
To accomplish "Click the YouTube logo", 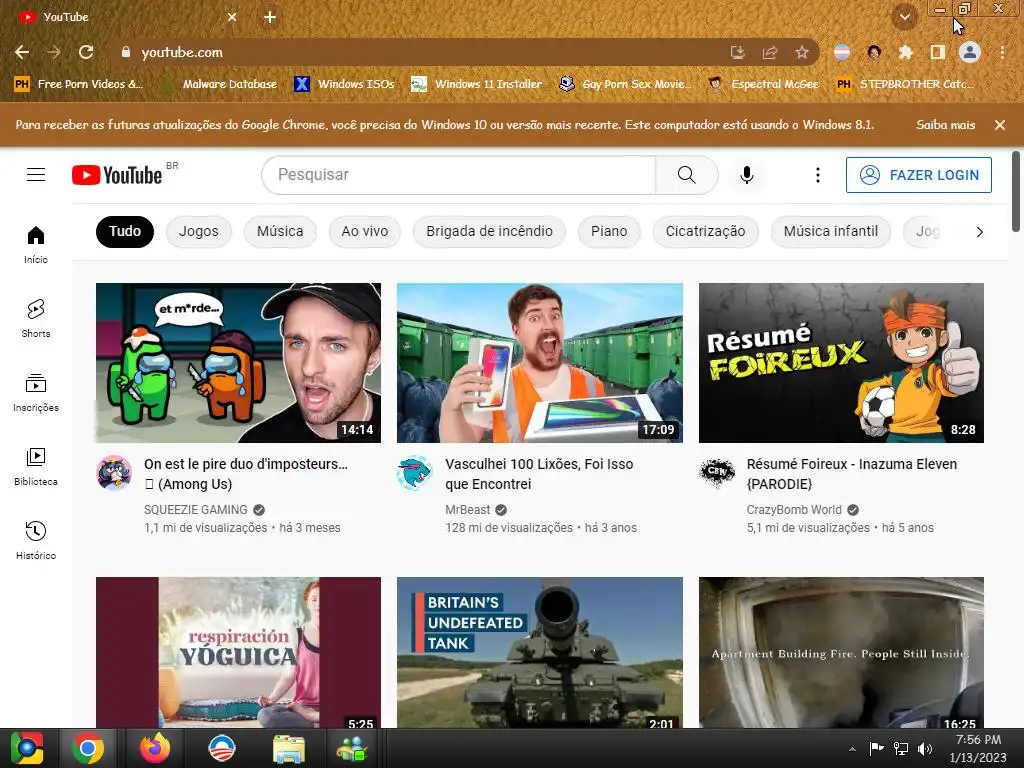I will click(117, 175).
